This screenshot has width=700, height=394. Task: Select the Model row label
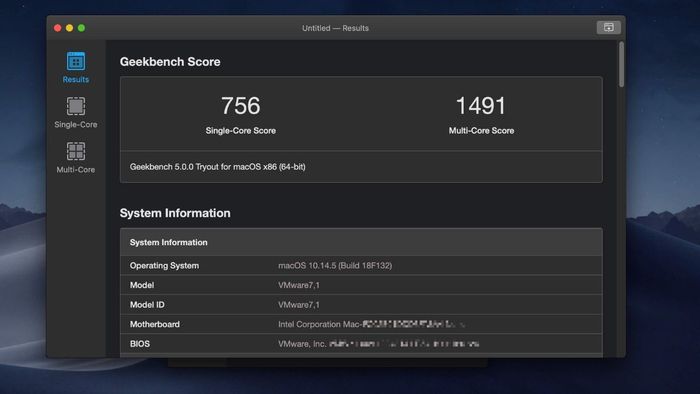tap(142, 285)
